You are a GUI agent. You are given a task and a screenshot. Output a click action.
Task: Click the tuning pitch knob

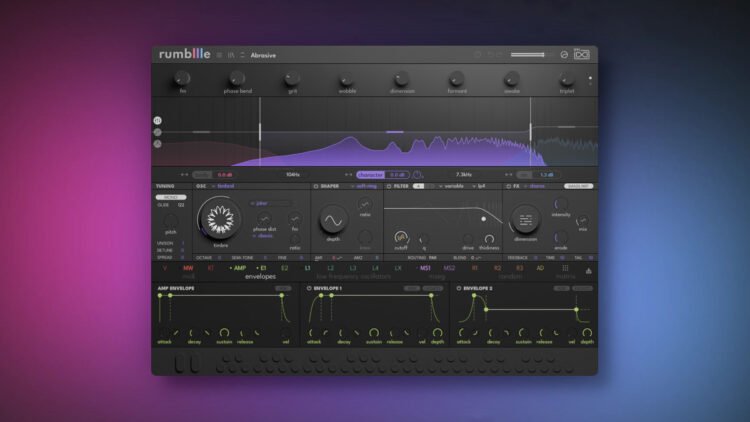pos(170,221)
